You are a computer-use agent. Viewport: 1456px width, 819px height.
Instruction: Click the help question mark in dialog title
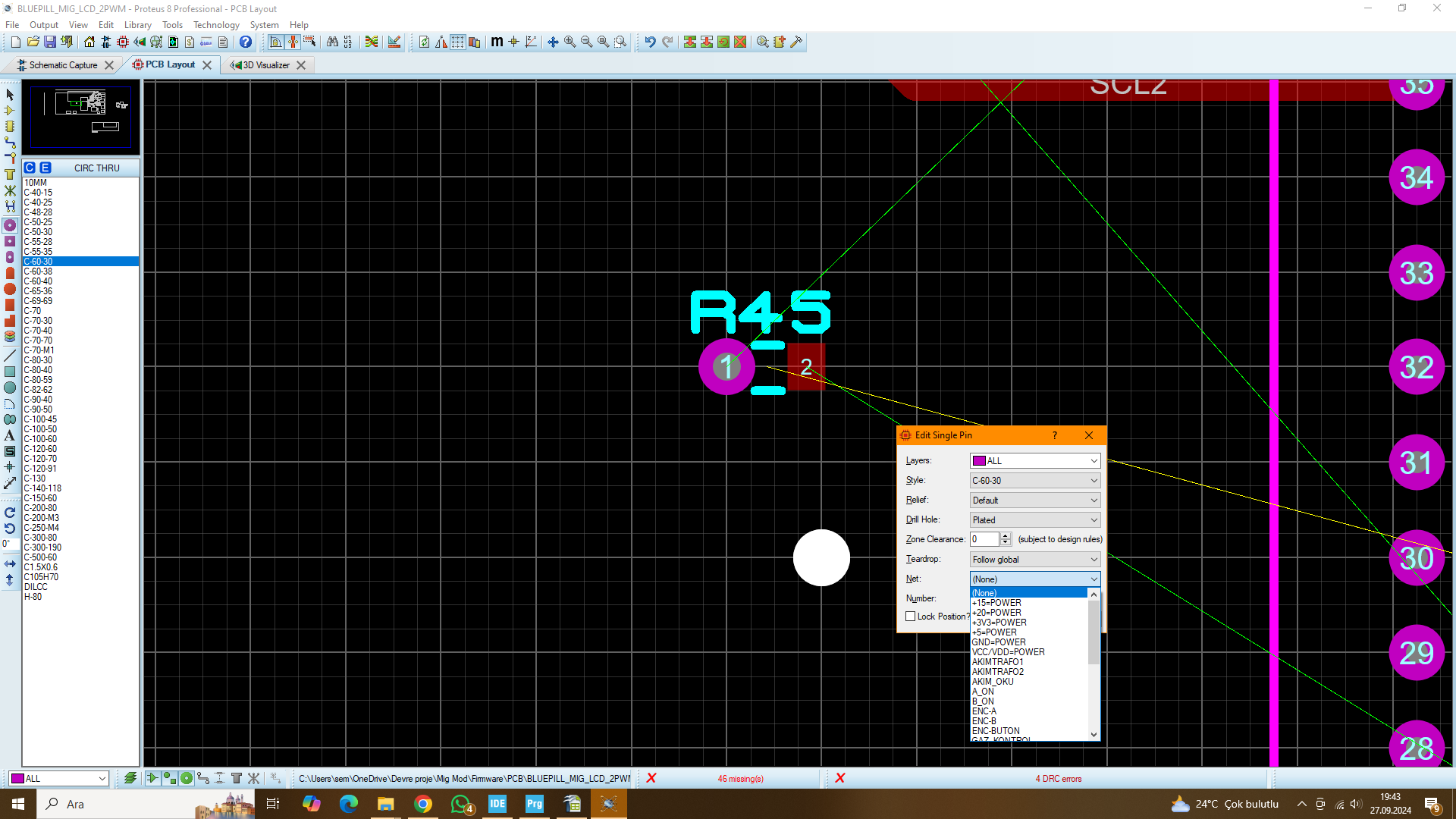tap(1054, 435)
